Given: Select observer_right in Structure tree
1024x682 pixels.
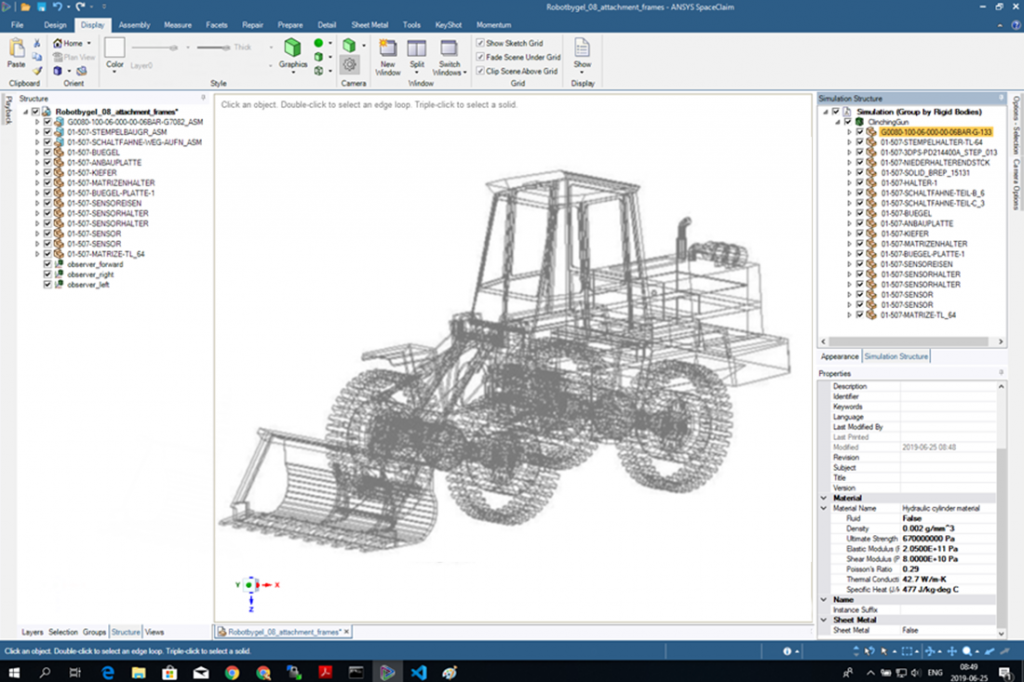Looking at the screenshot, I should click(x=90, y=274).
